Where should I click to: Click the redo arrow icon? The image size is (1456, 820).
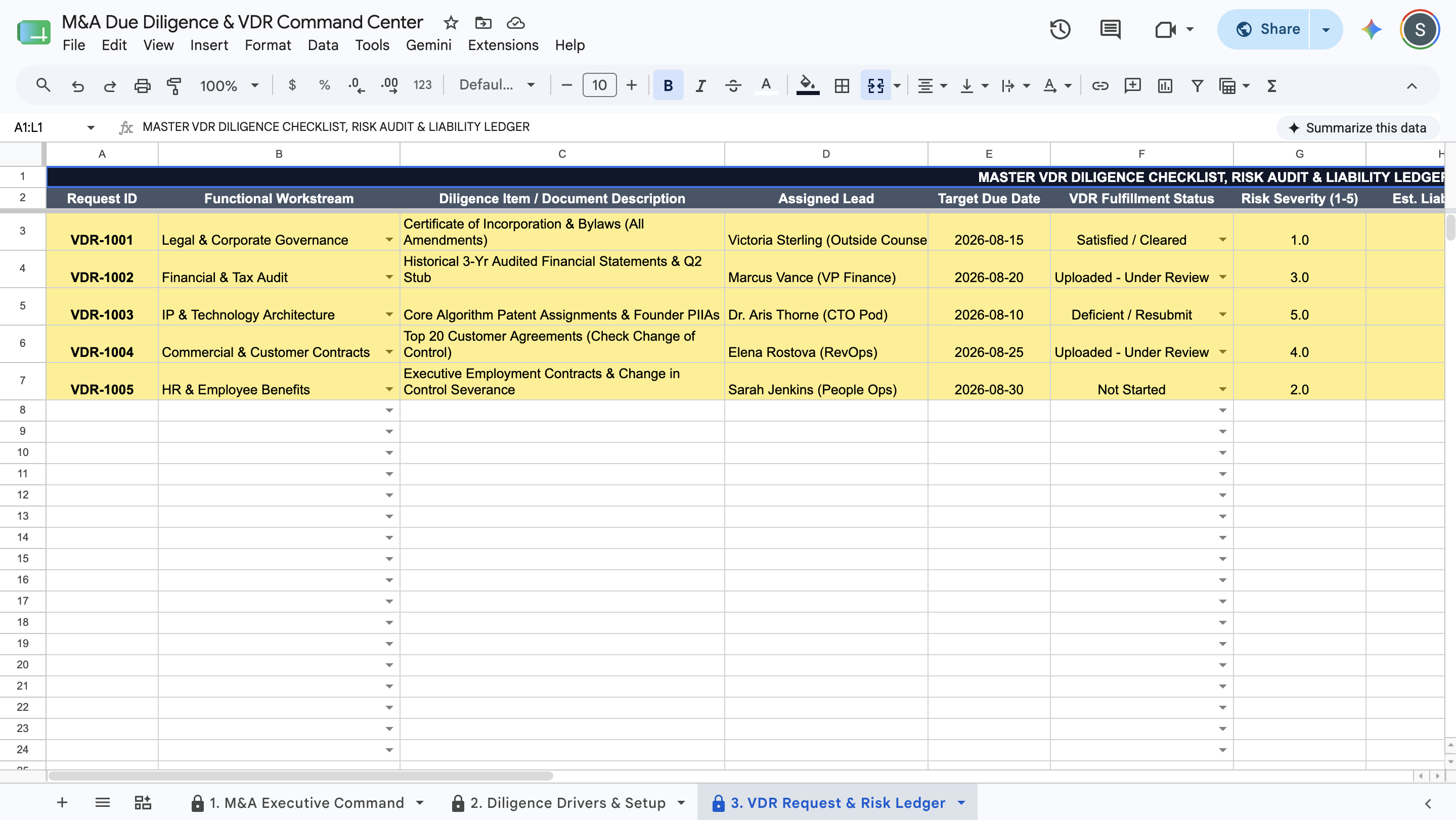click(x=110, y=85)
